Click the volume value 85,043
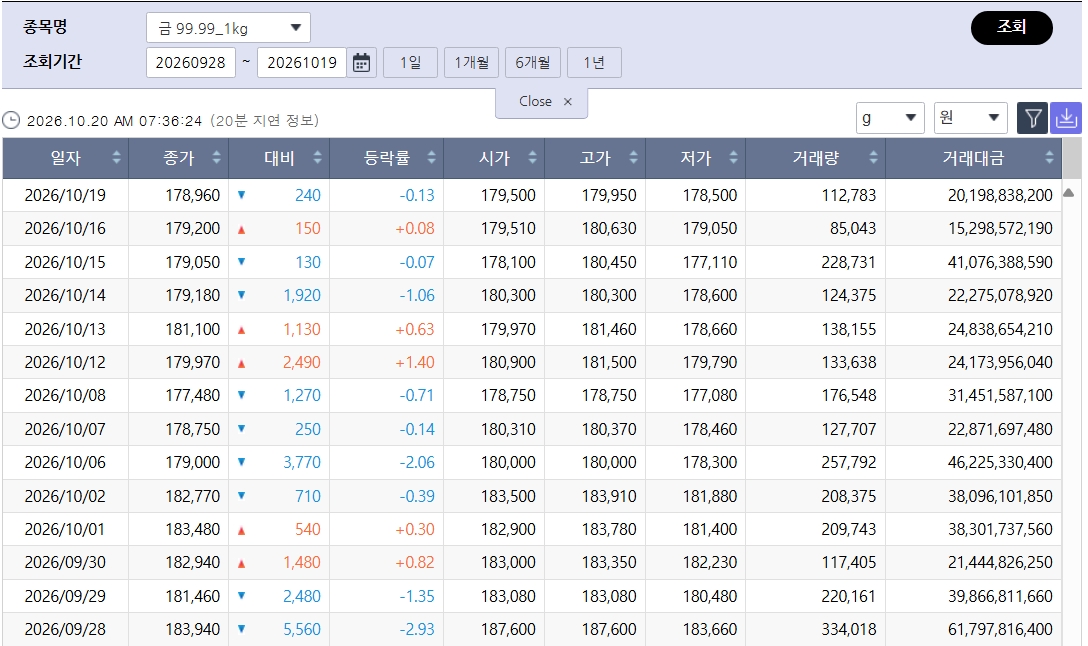 pos(853,228)
